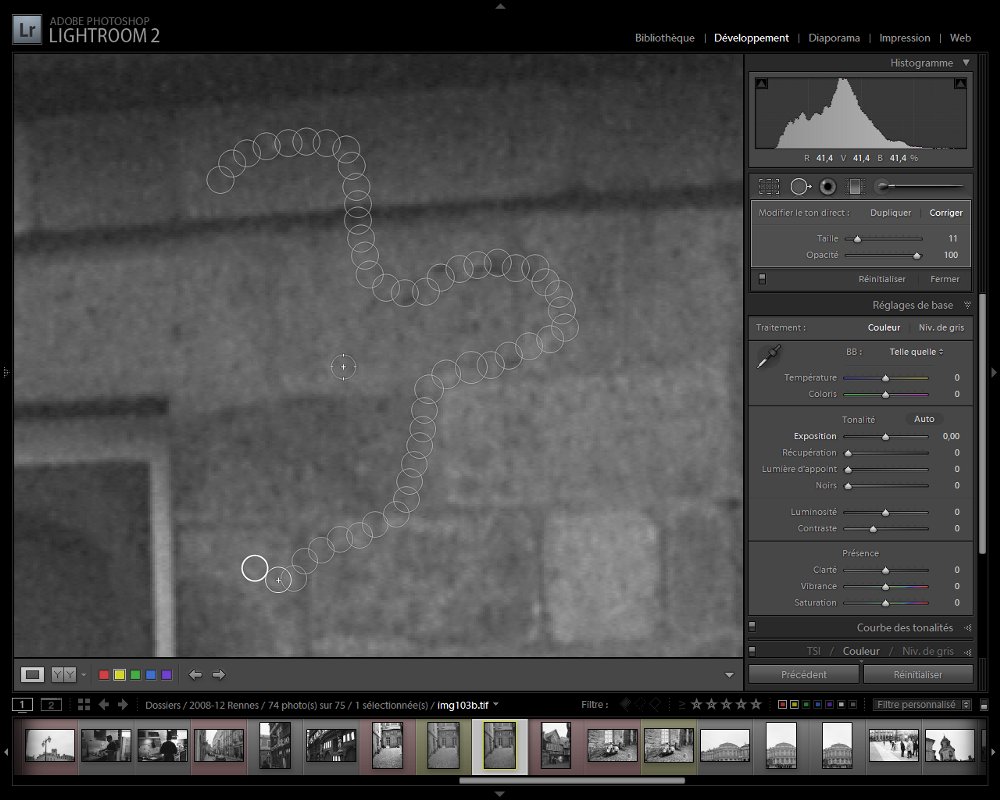Toggle the spot removal on/off switch
This screenshot has width=1000, height=800.
point(762,279)
